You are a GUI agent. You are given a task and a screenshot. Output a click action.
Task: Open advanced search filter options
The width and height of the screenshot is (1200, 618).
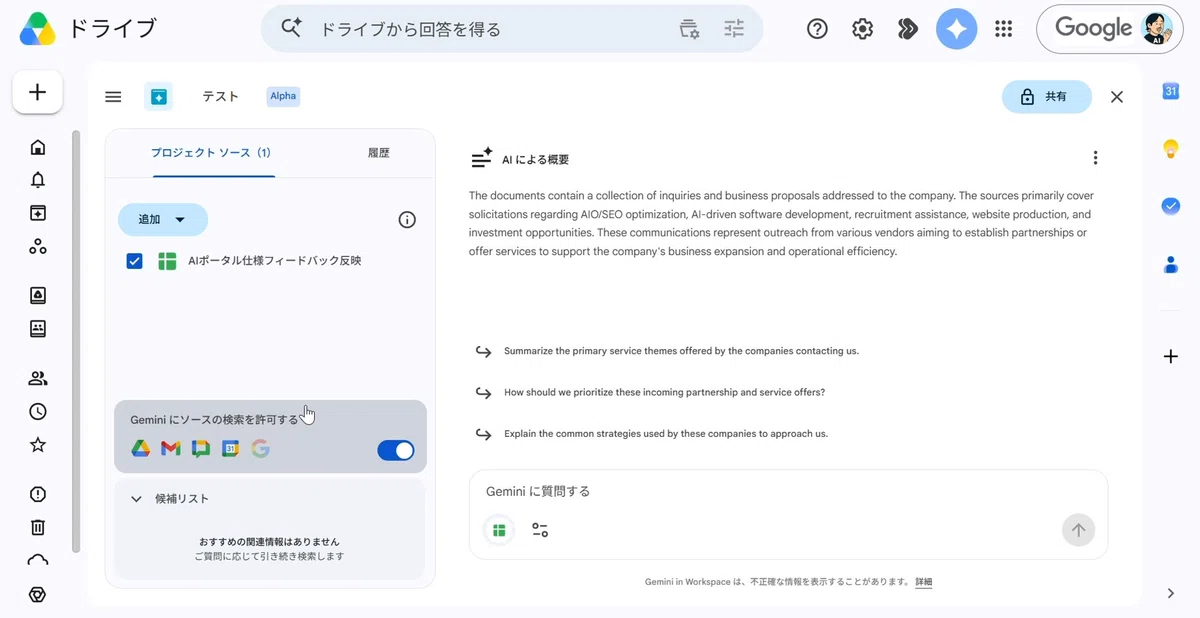[x=734, y=29]
